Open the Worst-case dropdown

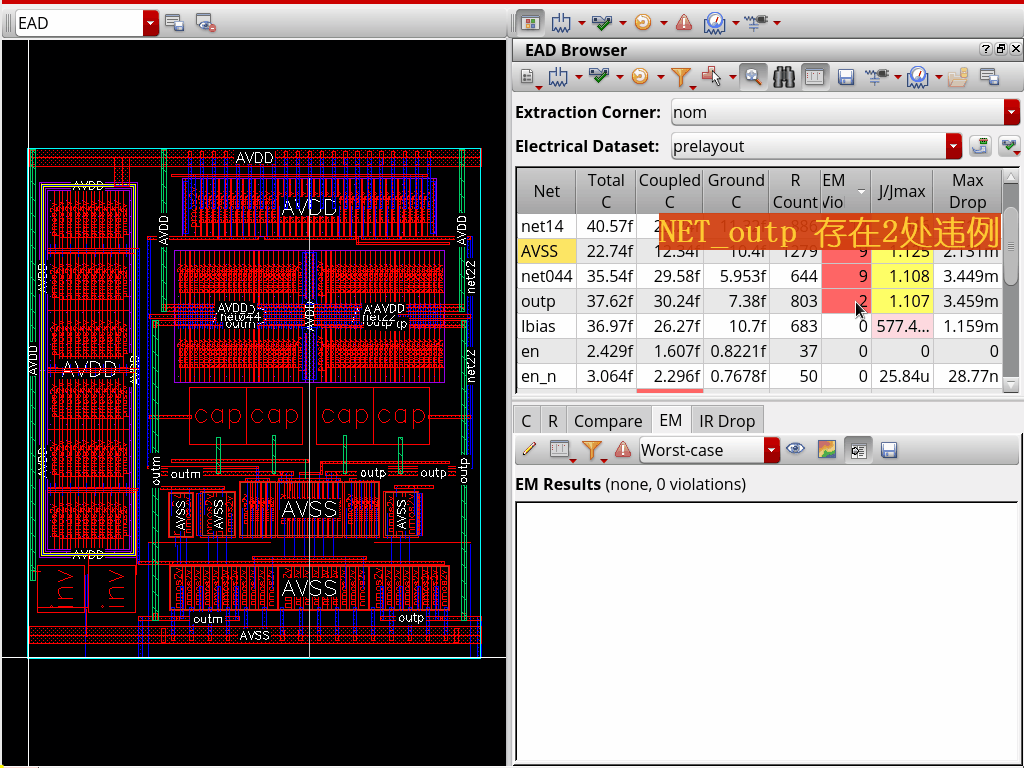(770, 450)
